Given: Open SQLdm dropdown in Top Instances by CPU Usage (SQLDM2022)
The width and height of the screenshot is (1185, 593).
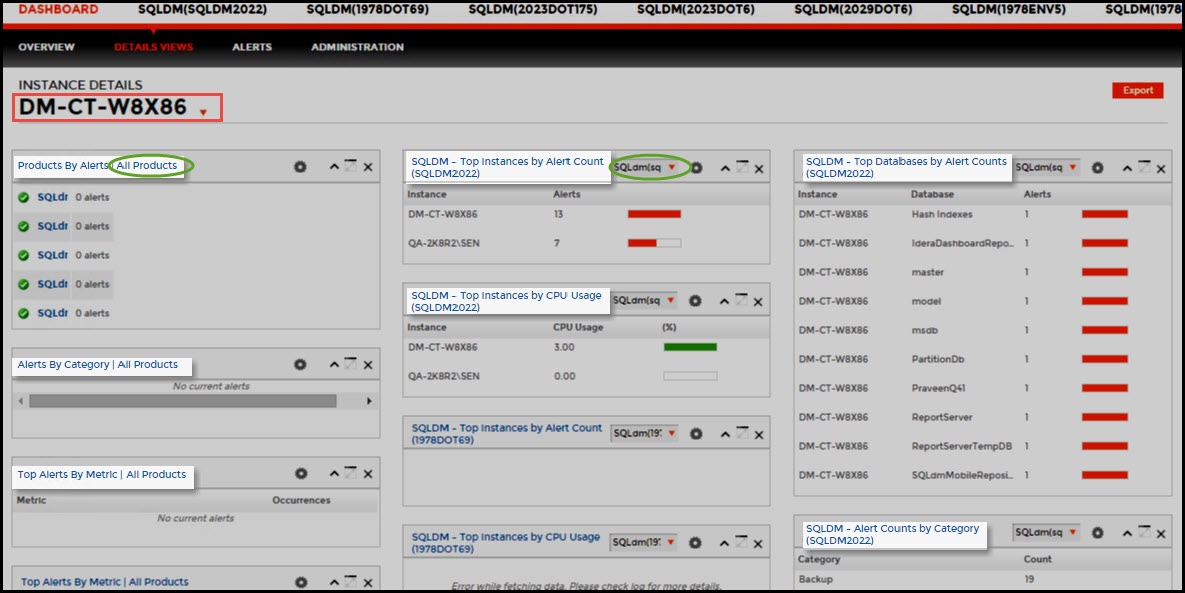Looking at the screenshot, I should [644, 300].
